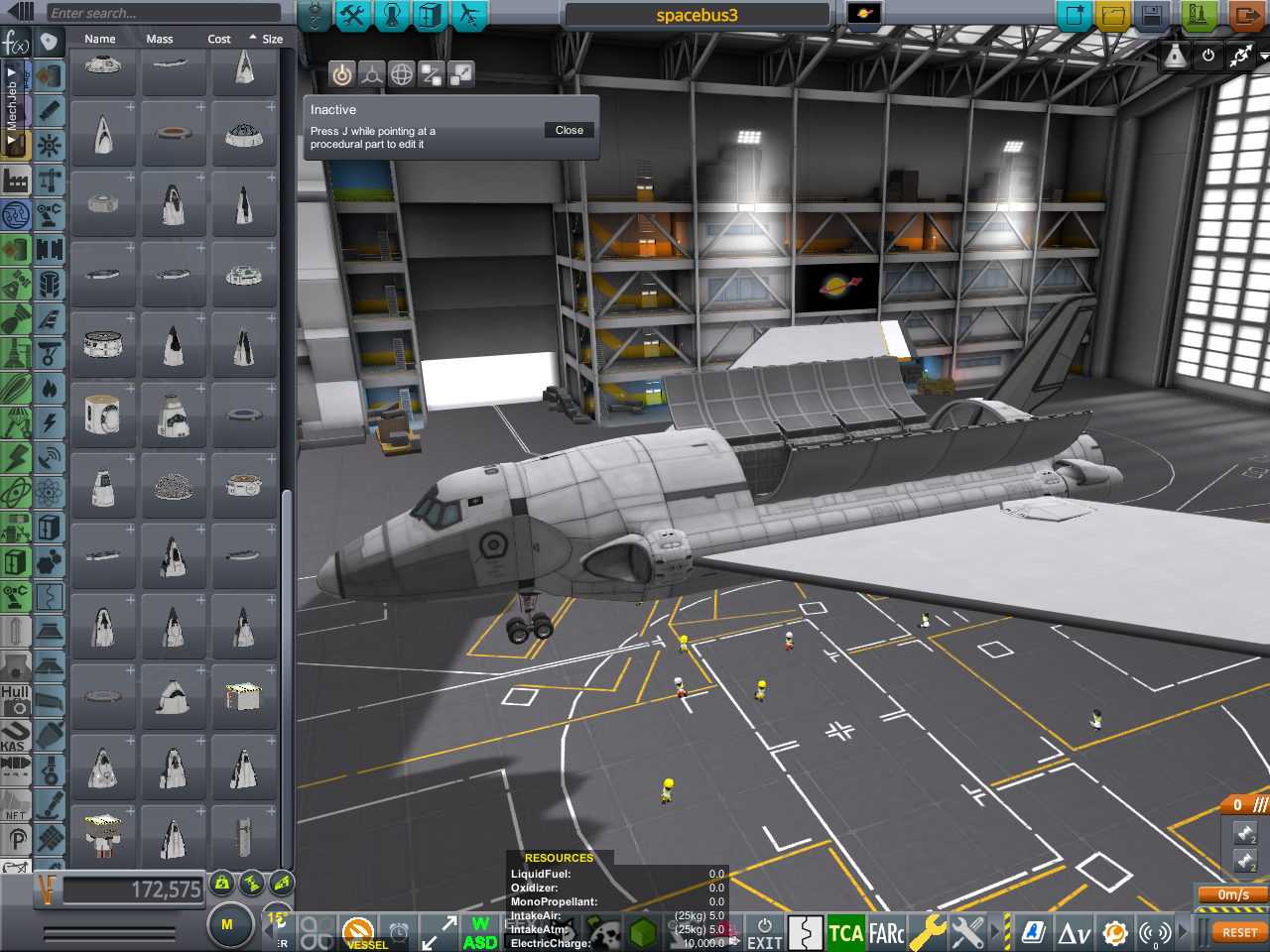This screenshot has height=952, width=1270.
Task: Collapse the parts panel with the left arrow
Action: tap(21, 12)
